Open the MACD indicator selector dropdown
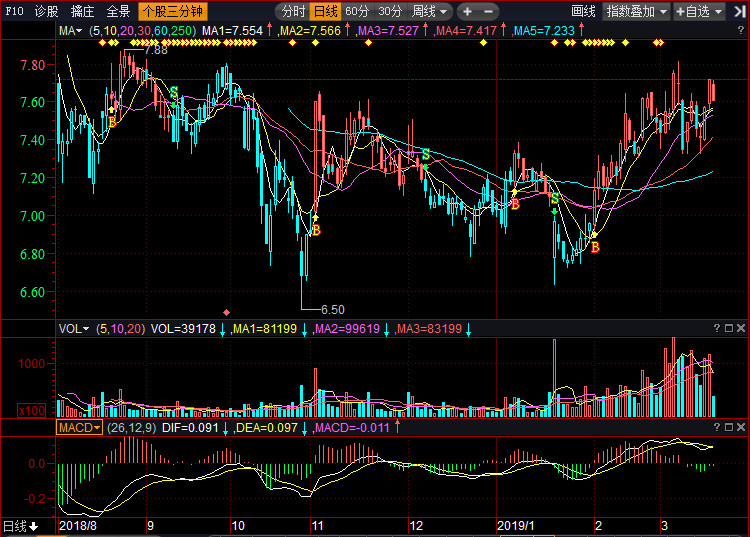750x537 pixels. pos(79,427)
